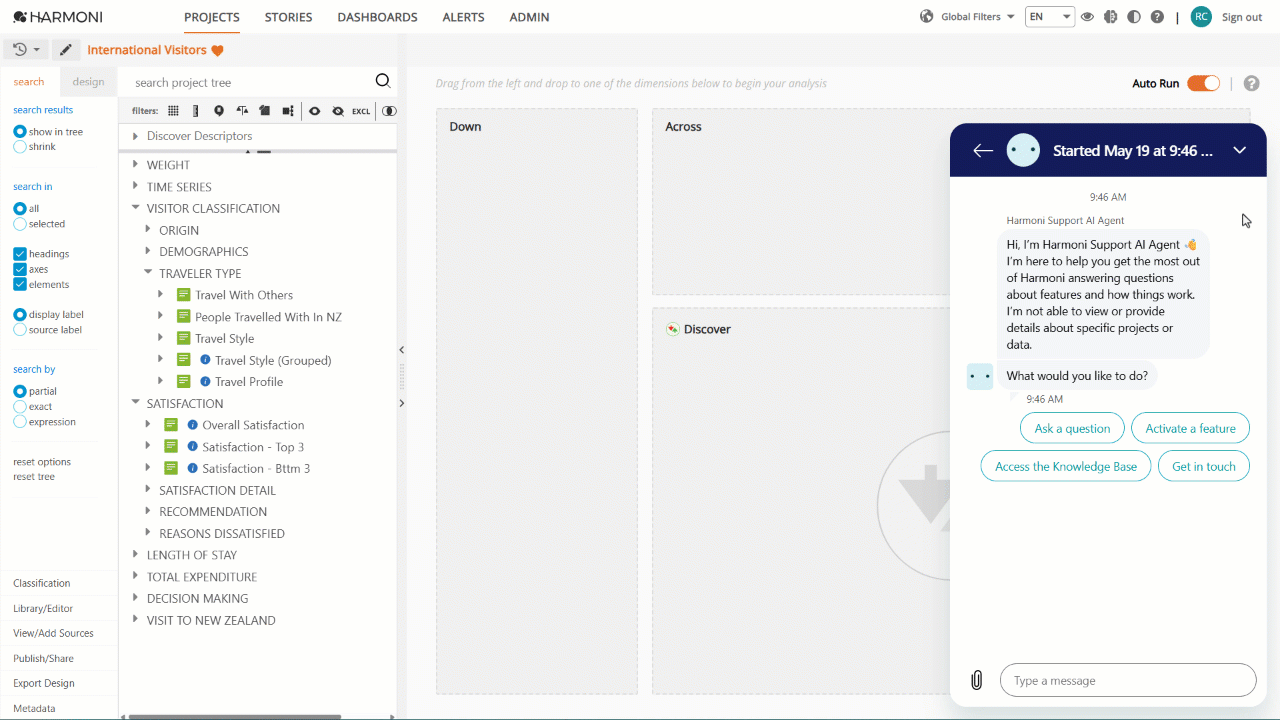Open the Global Filters dropdown
The height and width of the screenshot is (720, 1280).
pos(967,17)
